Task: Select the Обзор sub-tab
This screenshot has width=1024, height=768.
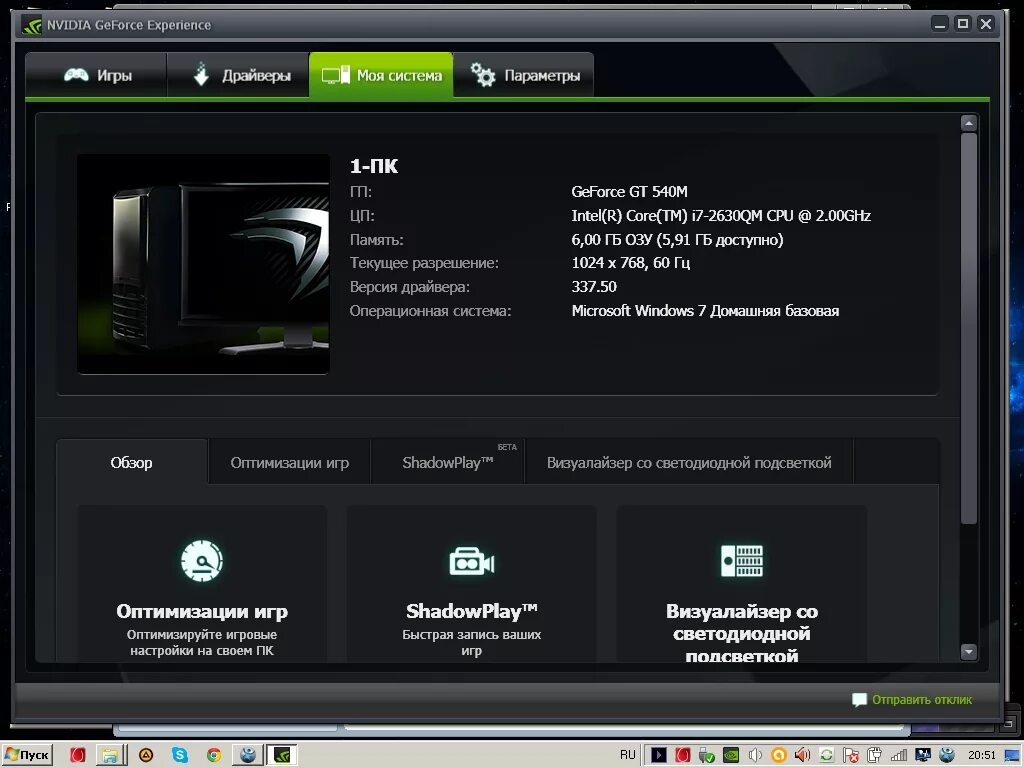Action: 131,462
